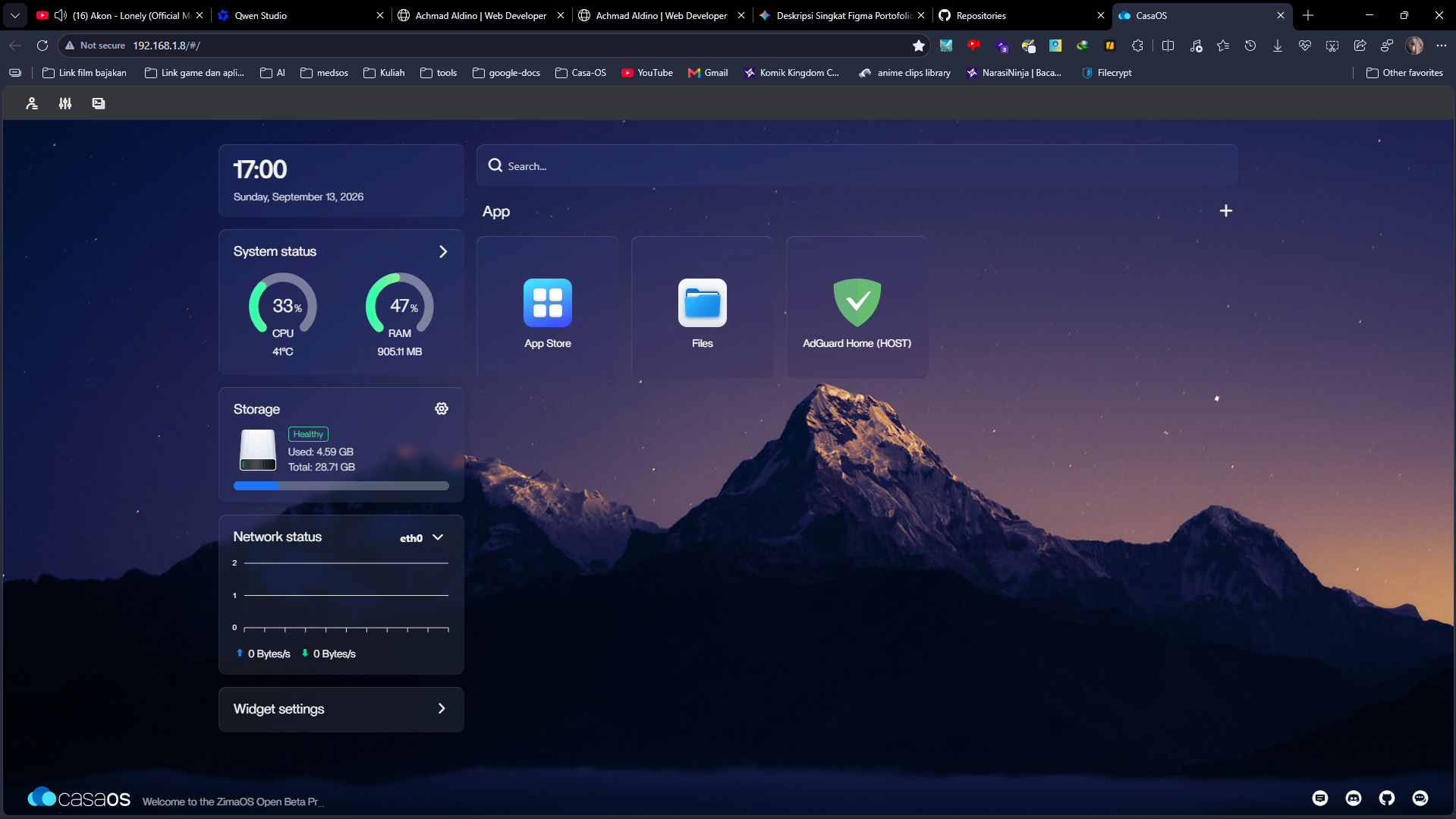The width and height of the screenshot is (1456, 819).
Task: Open Komik Kingdom bookmark
Action: [x=791, y=73]
